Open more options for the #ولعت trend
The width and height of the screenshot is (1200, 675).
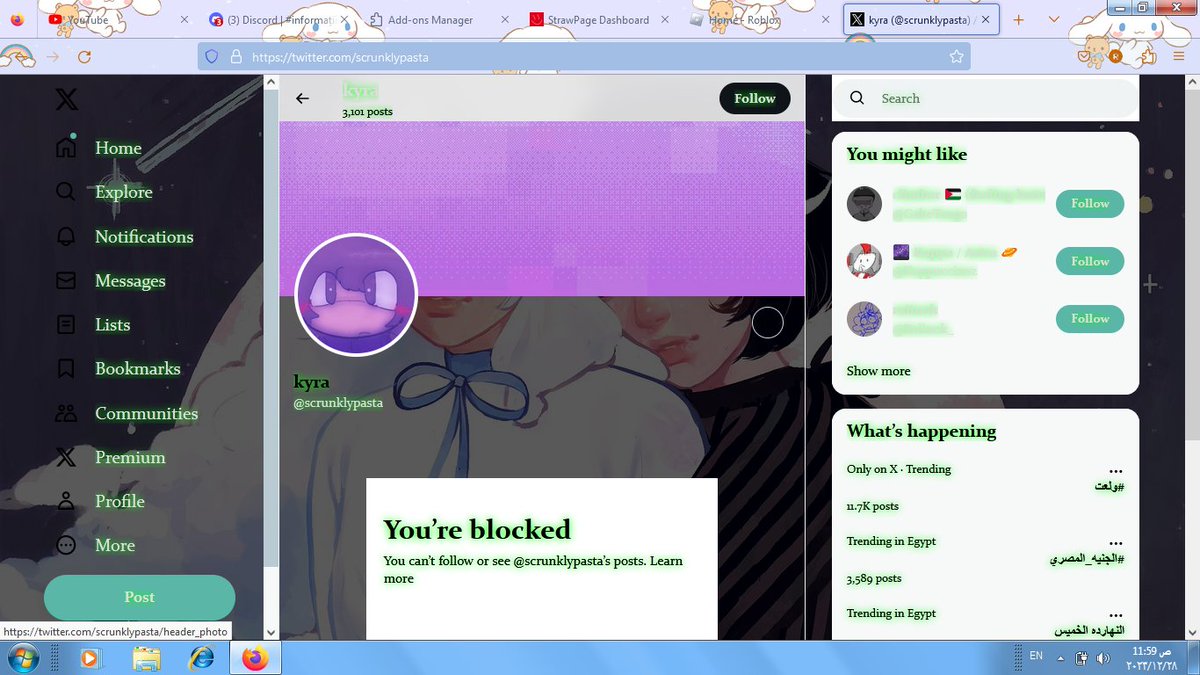click(x=1116, y=471)
